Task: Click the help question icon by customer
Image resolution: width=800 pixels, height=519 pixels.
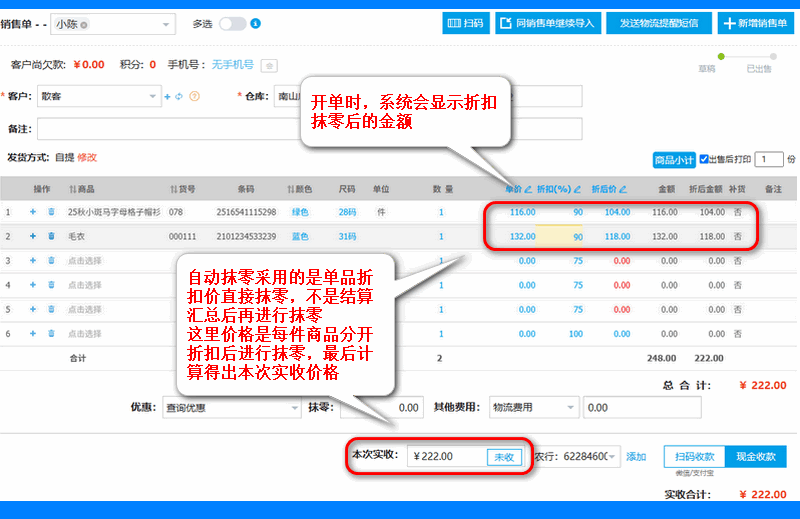Action: (194, 96)
